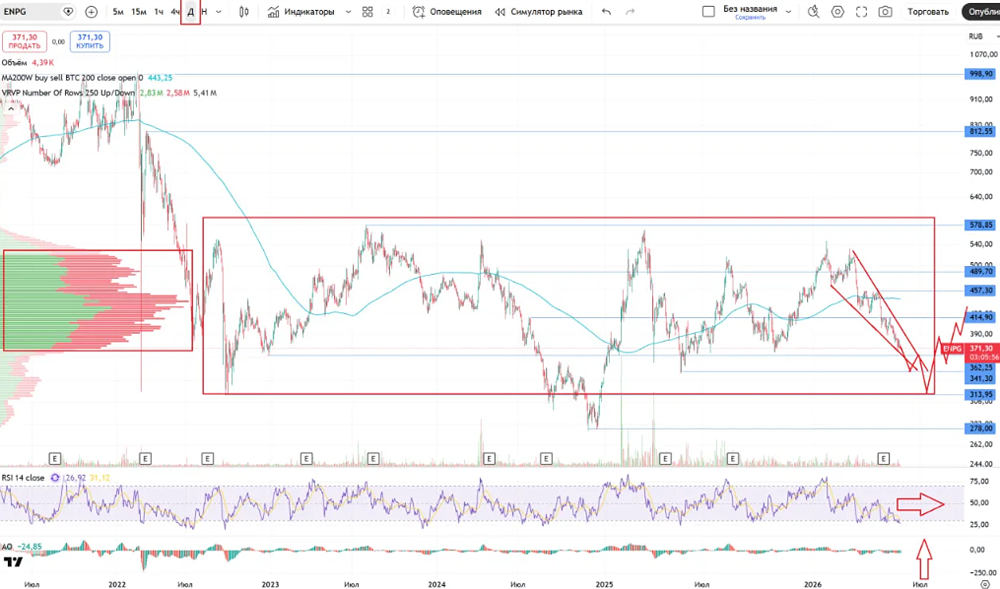Screen dimensions: 1000x589
Task: Undo the last chart action
Action: click(x=607, y=11)
